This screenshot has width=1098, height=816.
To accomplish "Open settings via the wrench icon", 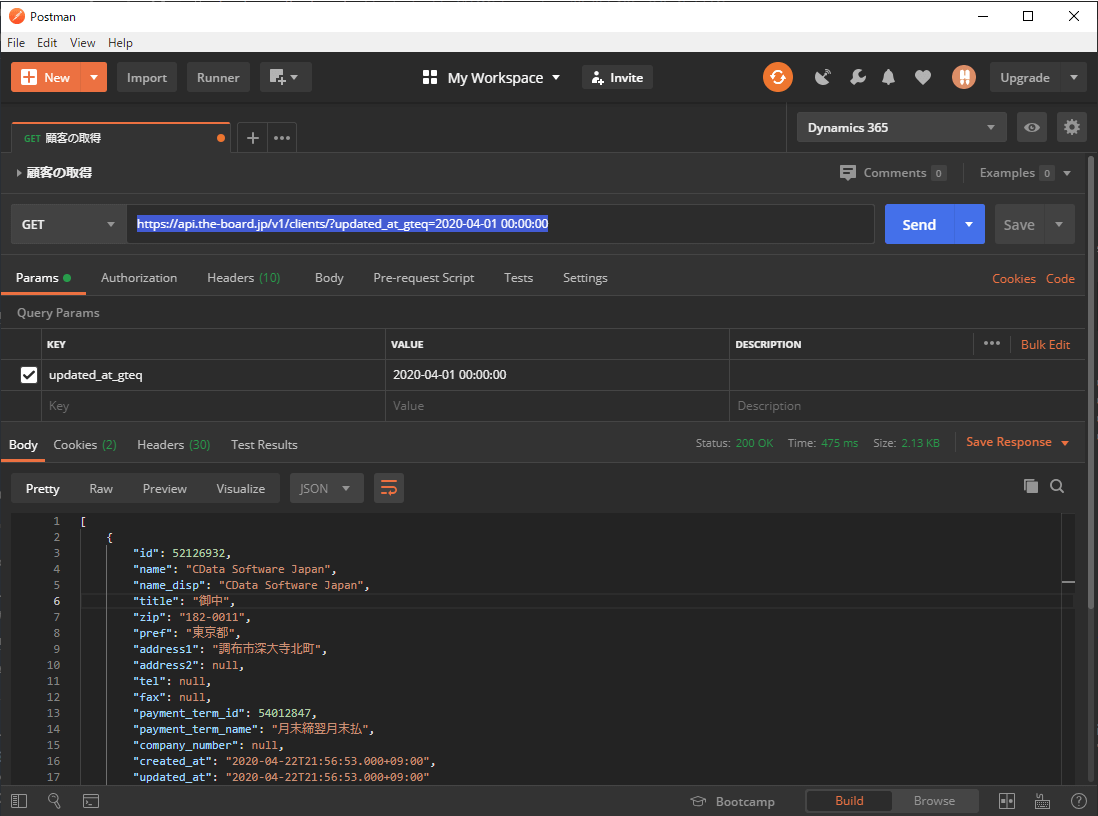I will coord(857,77).
